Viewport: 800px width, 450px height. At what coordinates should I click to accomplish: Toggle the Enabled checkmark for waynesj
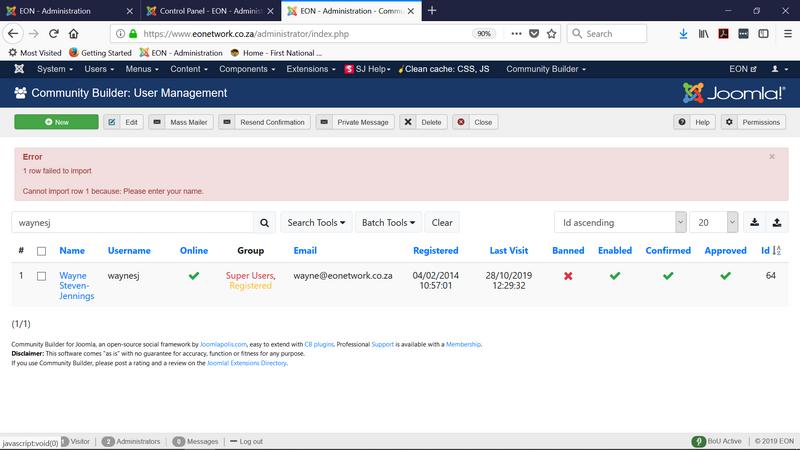click(x=615, y=276)
